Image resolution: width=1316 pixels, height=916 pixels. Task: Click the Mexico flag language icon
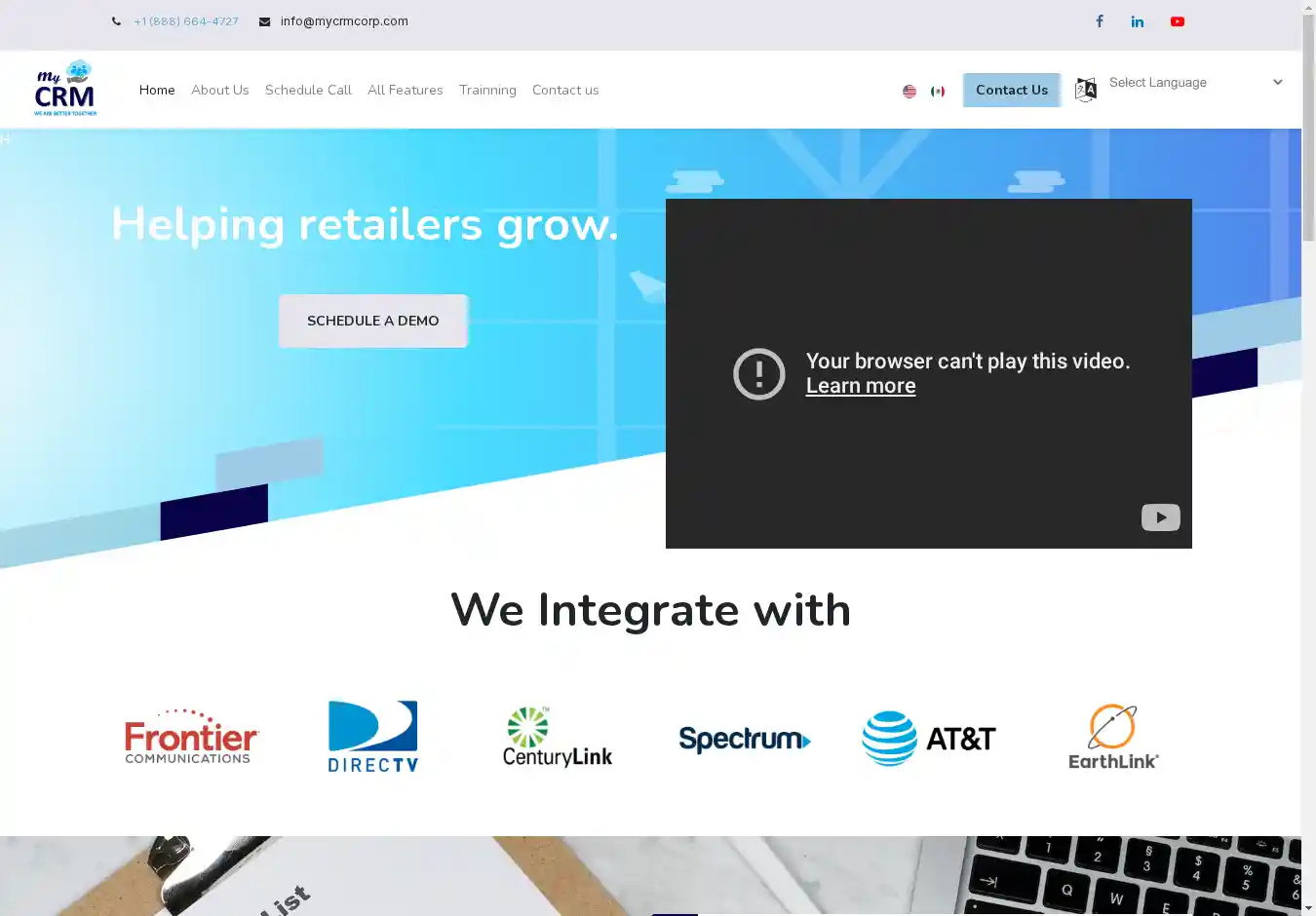pyautogui.click(x=938, y=91)
